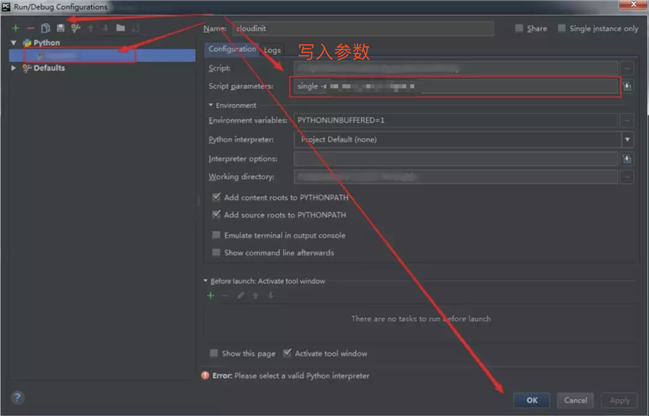This screenshot has height=416, width=649.
Task: Select the Defaults tree item
Action: (x=49, y=68)
